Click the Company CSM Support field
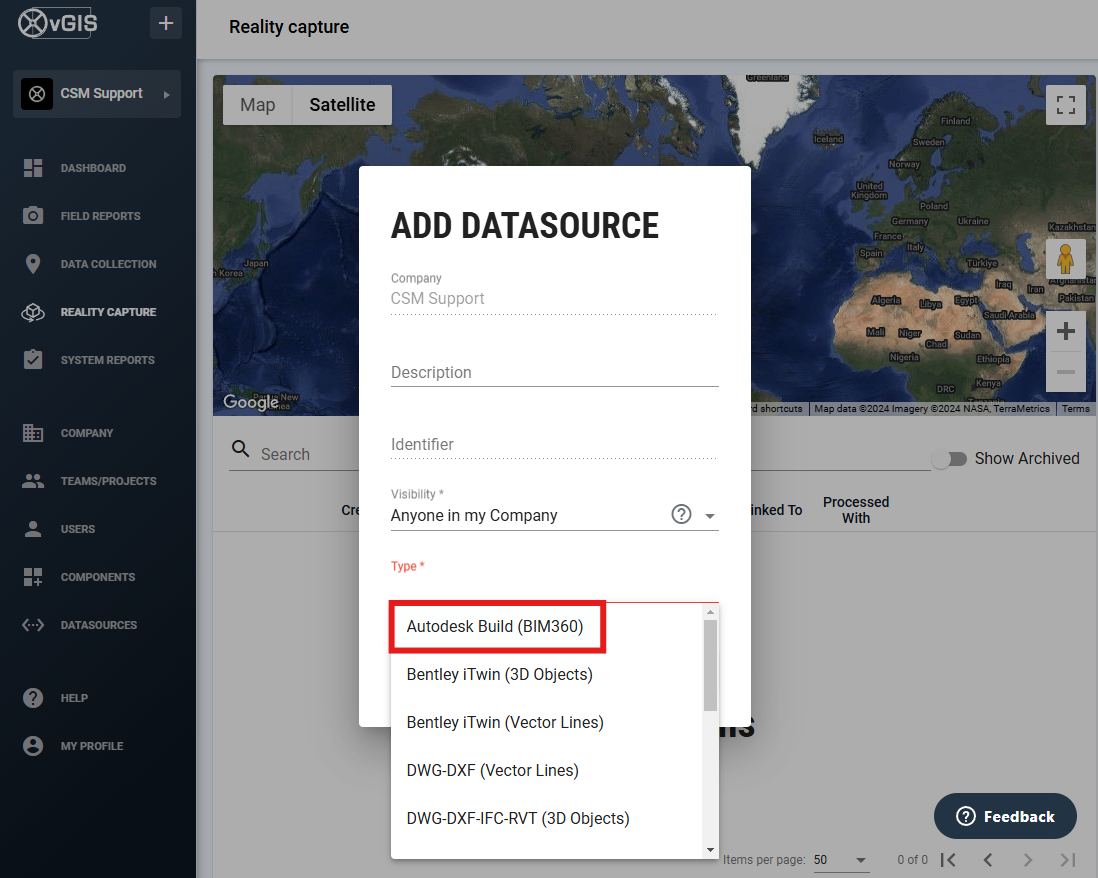The width and height of the screenshot is (1098, 878). [555, 299]
